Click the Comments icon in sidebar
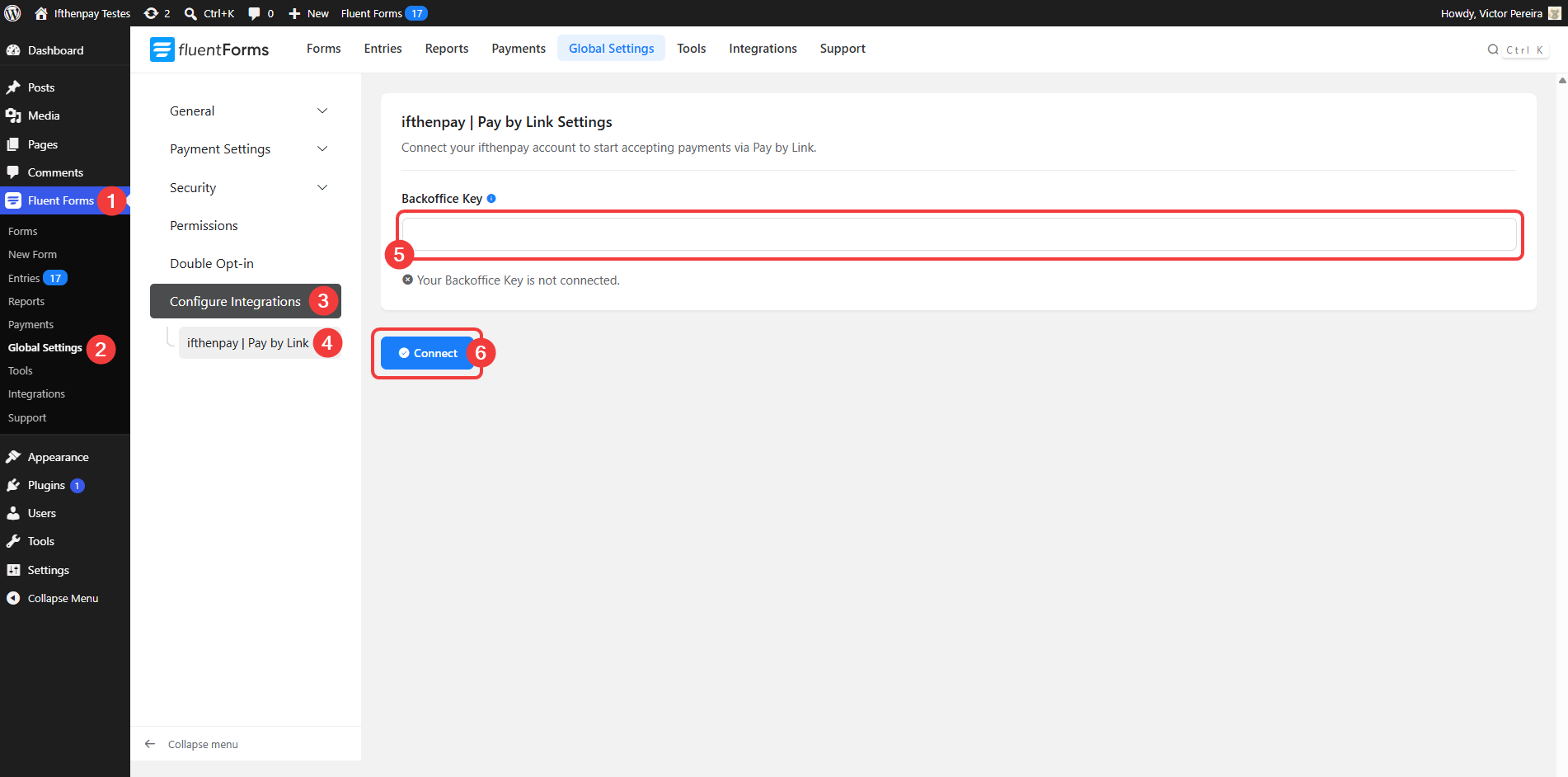The height and width of the screenshot is (777, 1568). 13,172
